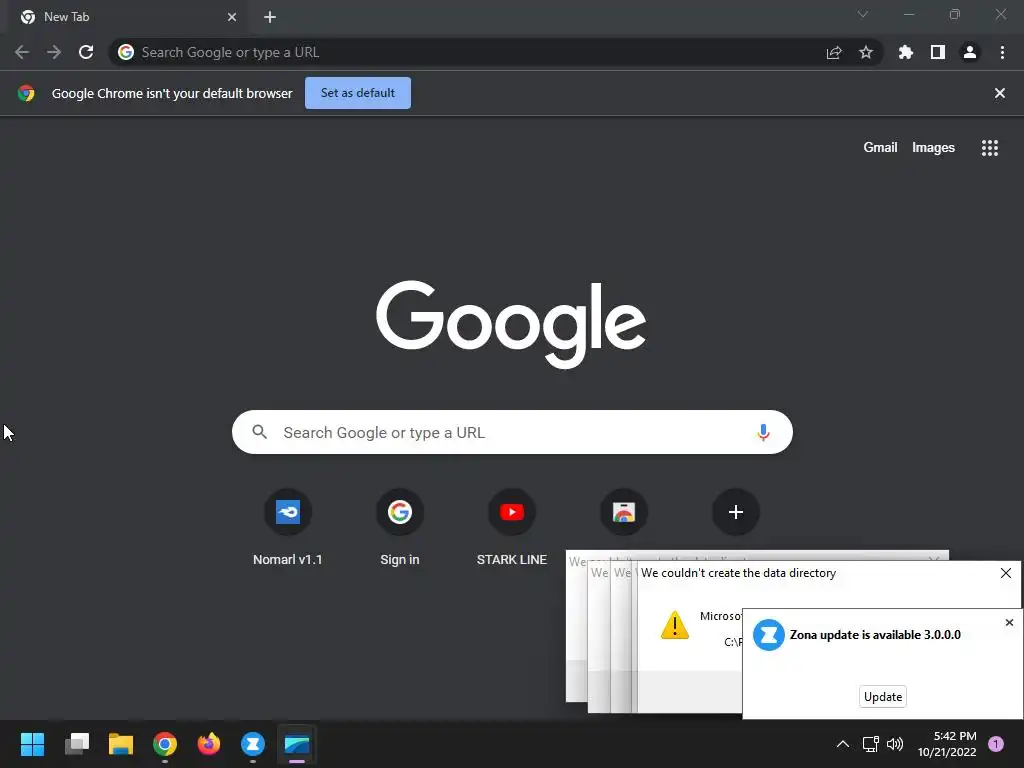Open Zona from the taskbar

click(x=253, y=744)
